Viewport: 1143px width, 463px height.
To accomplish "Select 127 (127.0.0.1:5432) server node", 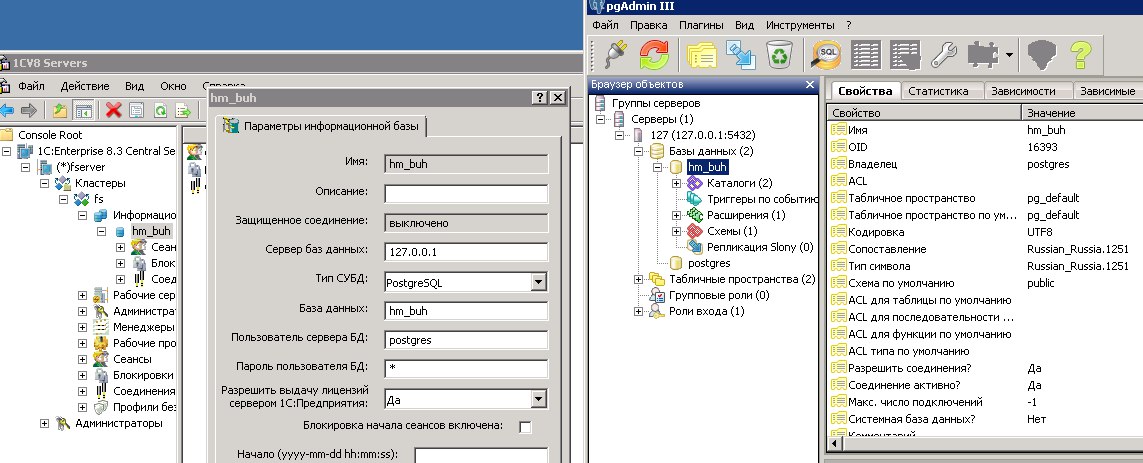I will (702, 135).
